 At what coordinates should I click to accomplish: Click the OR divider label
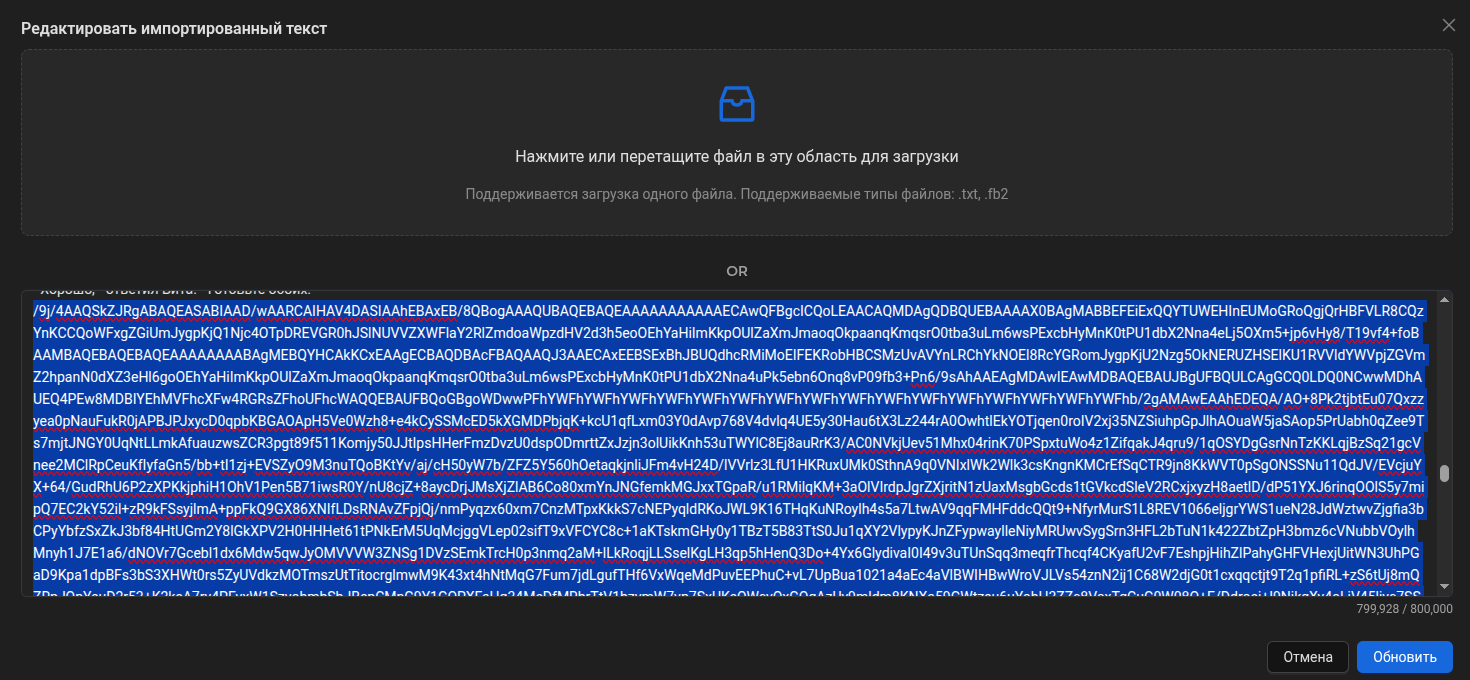pyautogui.click(x=736, y=271)
